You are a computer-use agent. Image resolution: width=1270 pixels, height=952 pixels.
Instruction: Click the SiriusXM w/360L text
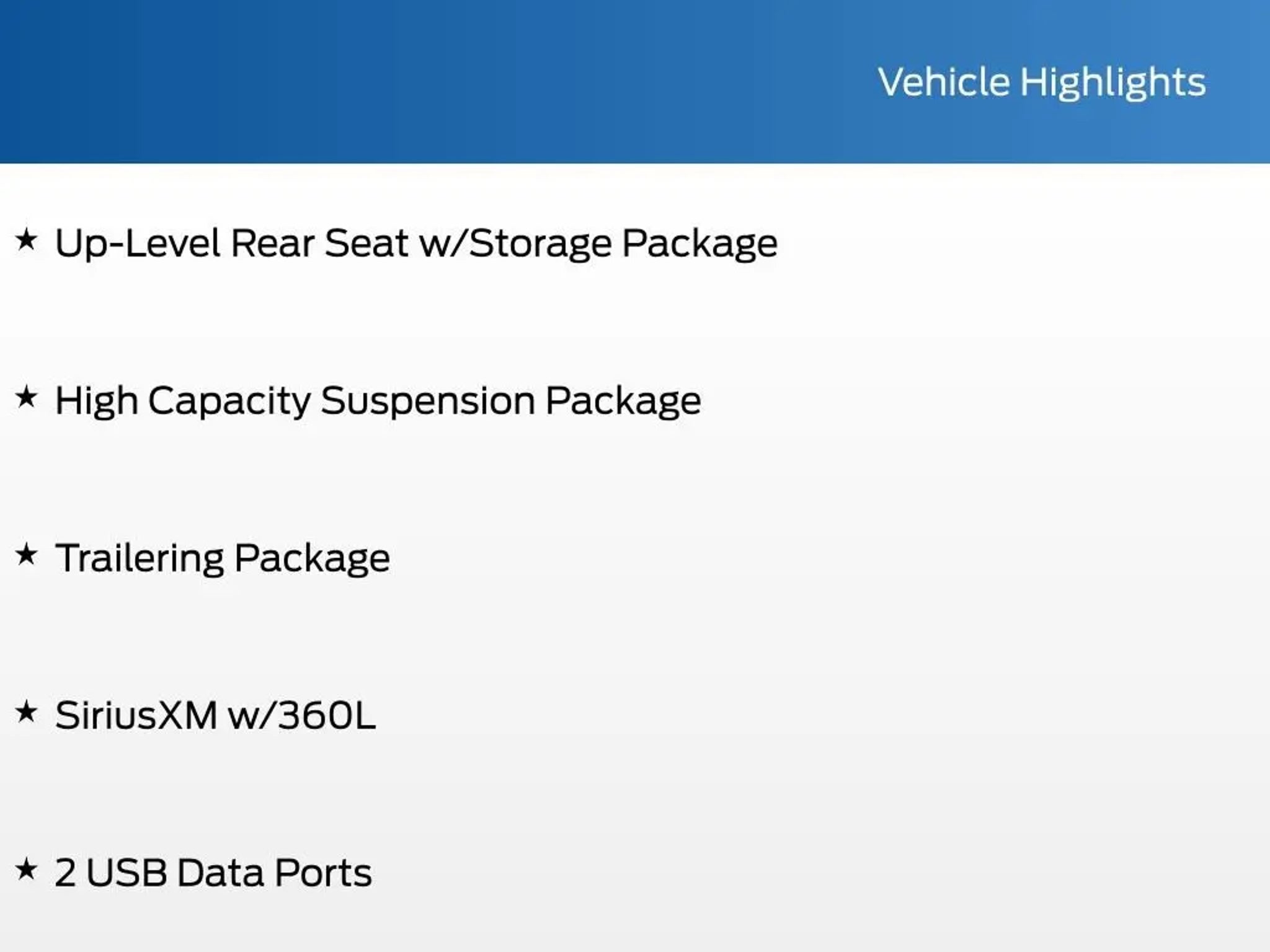[x=215, y=715]
